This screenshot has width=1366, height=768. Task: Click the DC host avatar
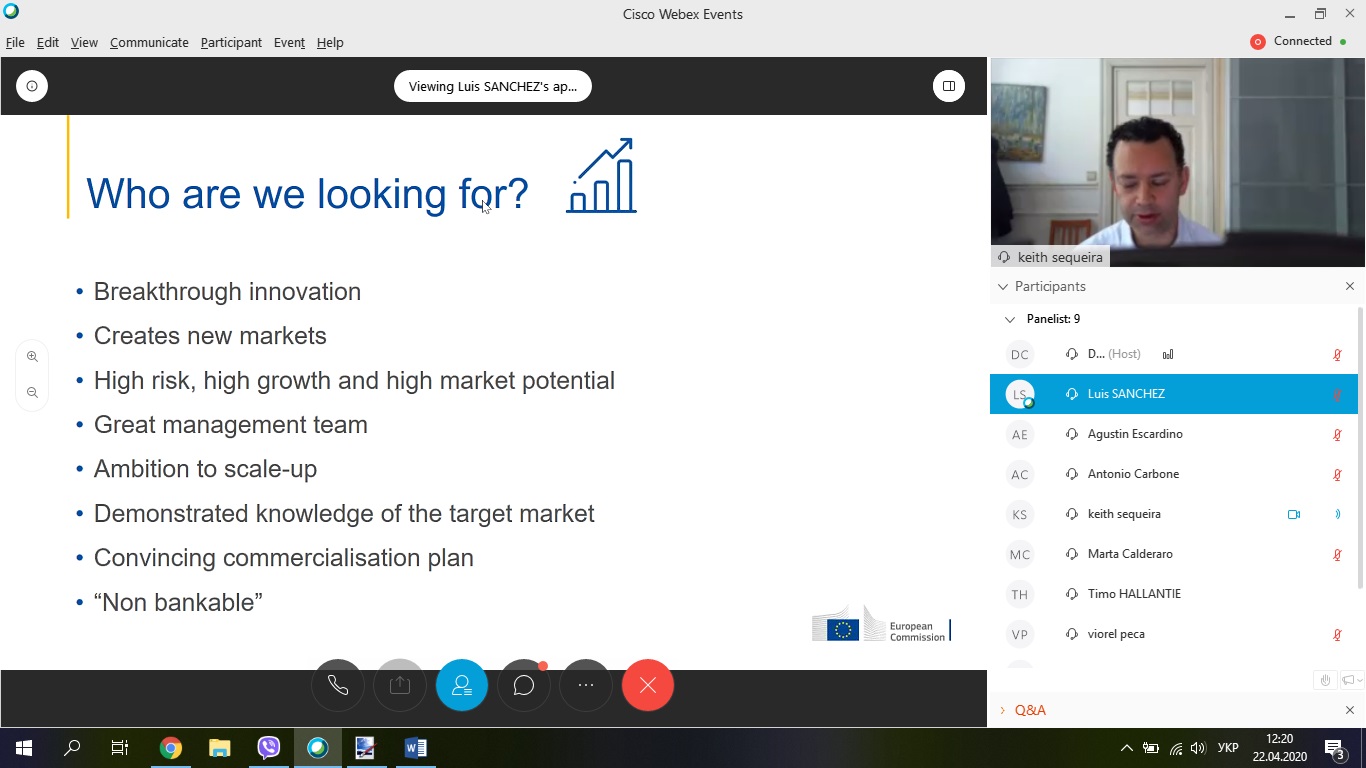[x=1019, y=354]
